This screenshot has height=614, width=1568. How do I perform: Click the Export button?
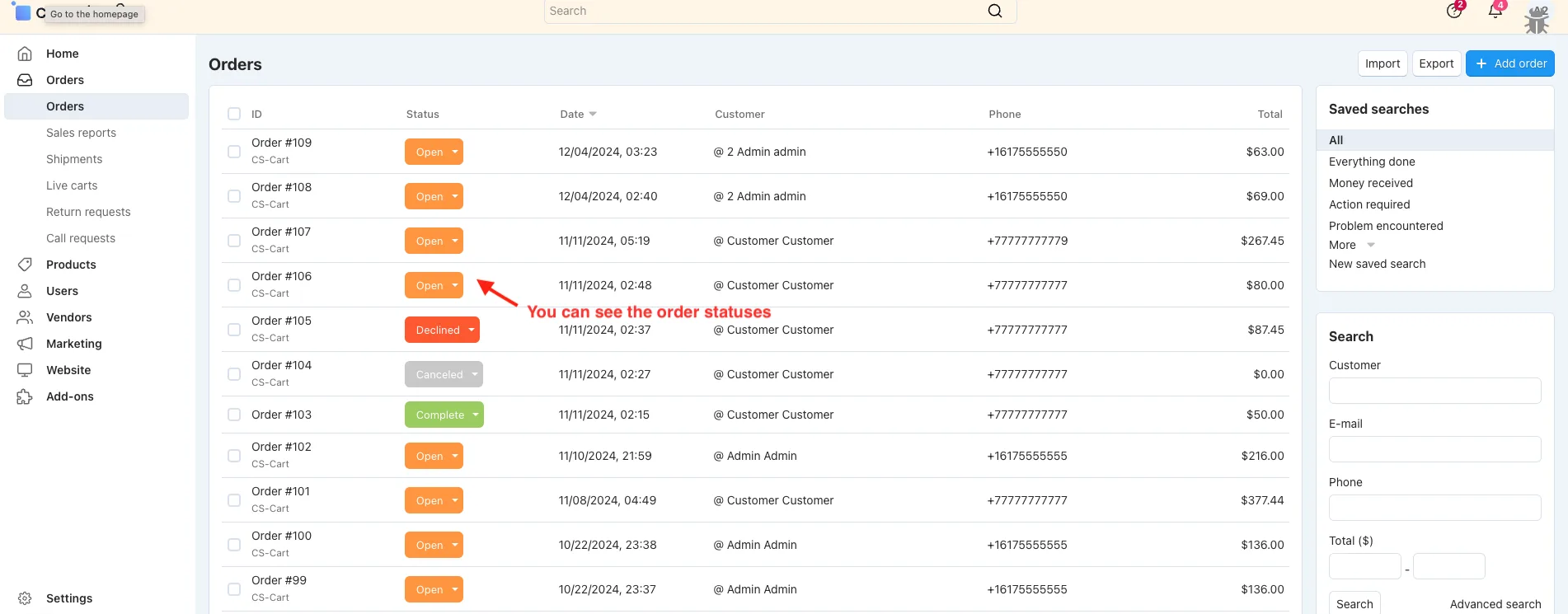click(1436, 63)
